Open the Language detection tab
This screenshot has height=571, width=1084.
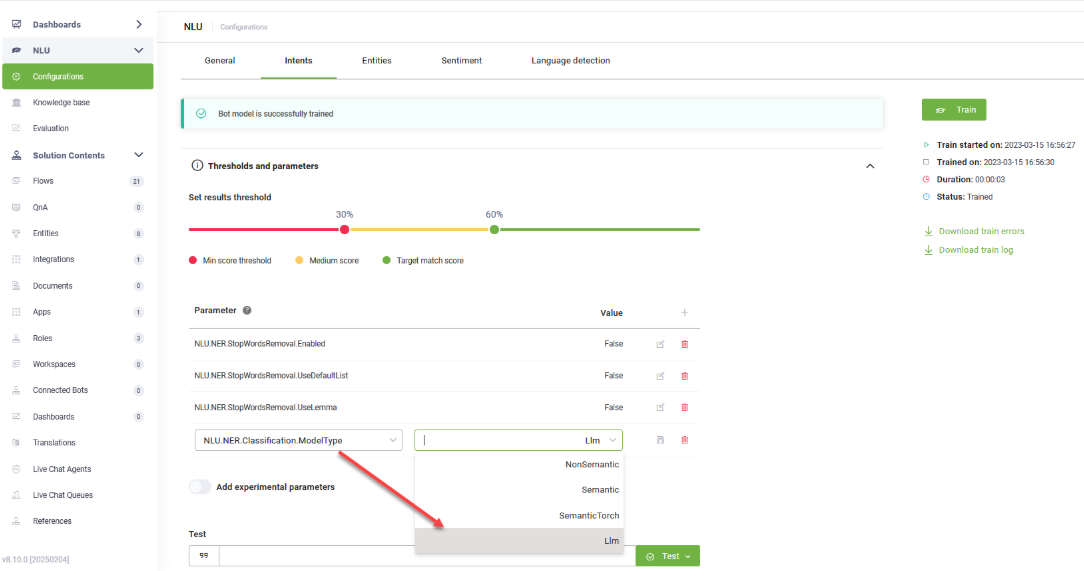(x=570, y=61)
